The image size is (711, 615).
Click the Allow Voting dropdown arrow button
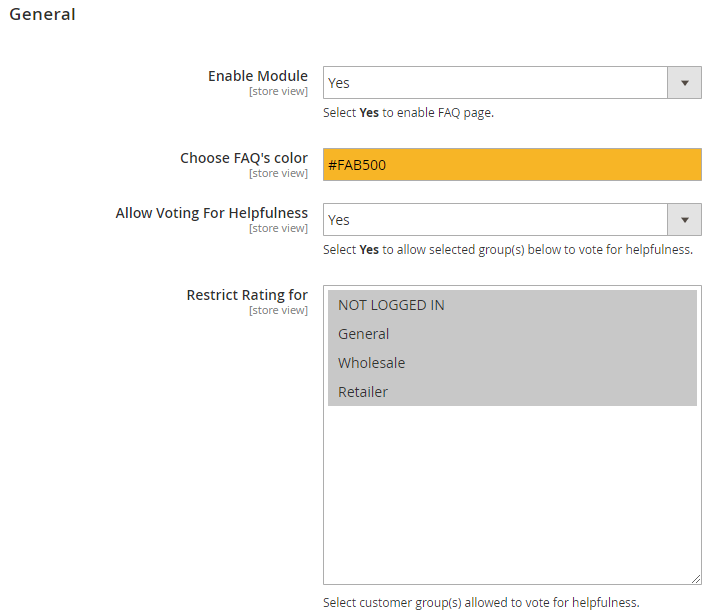click(685, 220)
